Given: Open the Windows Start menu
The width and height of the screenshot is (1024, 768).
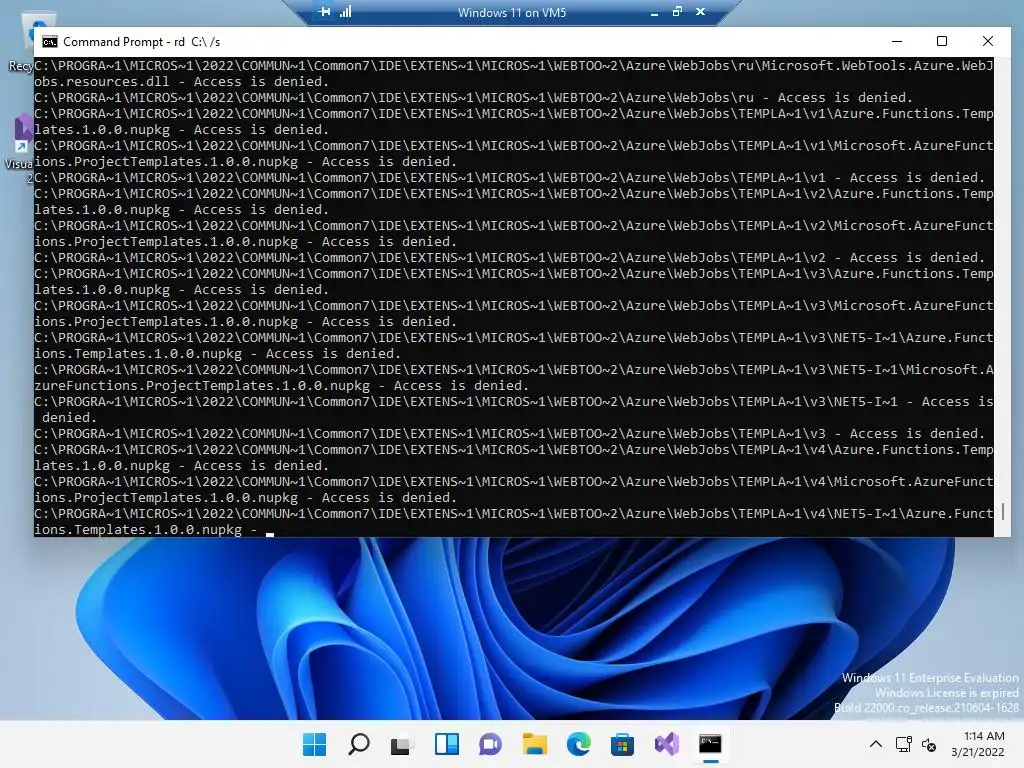Looking at the screenshot, I should pos(314,744).
